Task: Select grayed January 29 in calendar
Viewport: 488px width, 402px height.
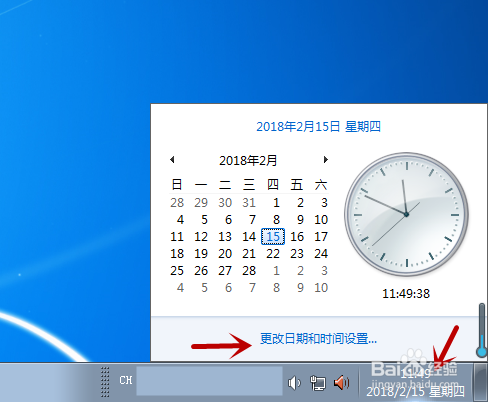Action: [201, 203]
